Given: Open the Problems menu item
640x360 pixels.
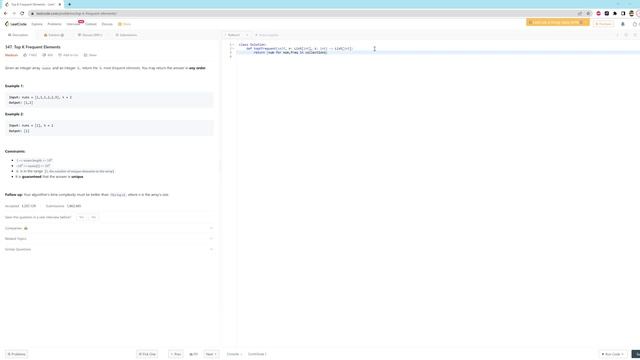Looking at the screenshot, I should [x=54, y=24].
